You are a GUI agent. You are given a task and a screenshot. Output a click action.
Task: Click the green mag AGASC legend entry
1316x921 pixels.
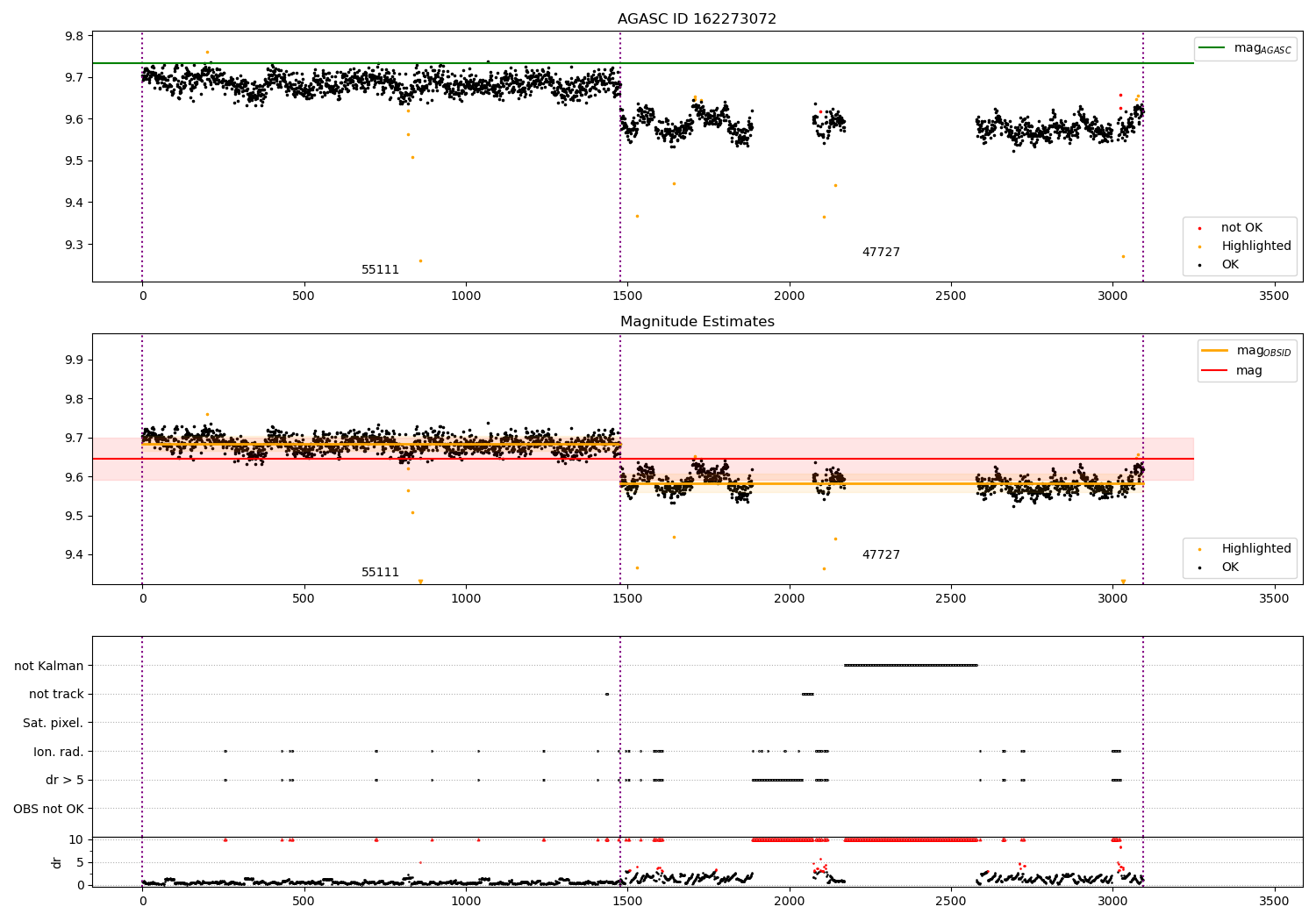1245,48
